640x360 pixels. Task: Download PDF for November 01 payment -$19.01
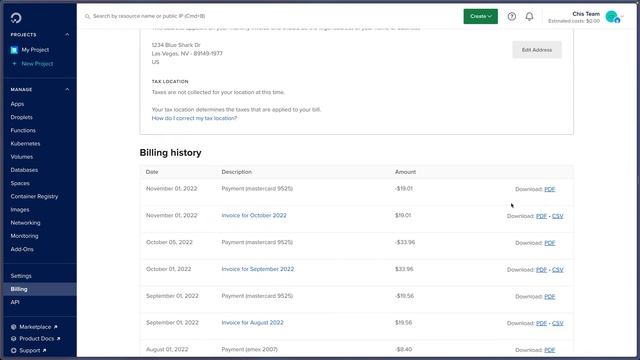(549, 189)
